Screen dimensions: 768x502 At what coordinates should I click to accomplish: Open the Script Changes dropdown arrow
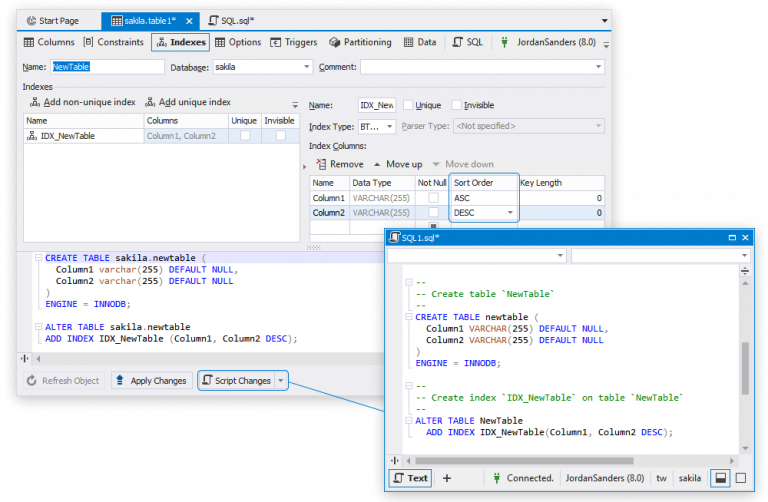point(281,381)
